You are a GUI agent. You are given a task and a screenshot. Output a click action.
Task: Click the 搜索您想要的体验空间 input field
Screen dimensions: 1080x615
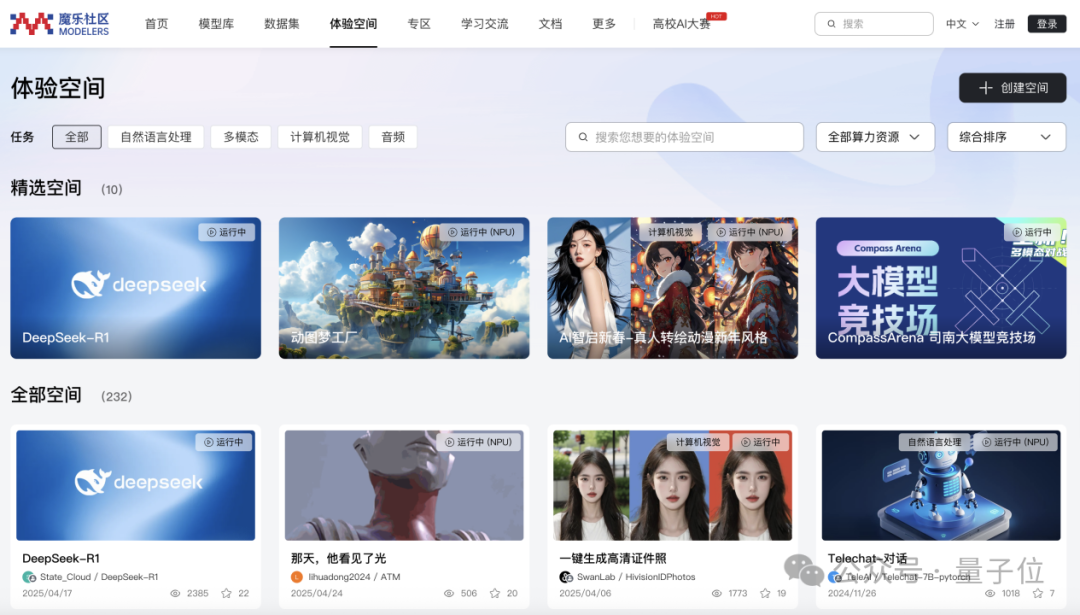pos(683,137)
